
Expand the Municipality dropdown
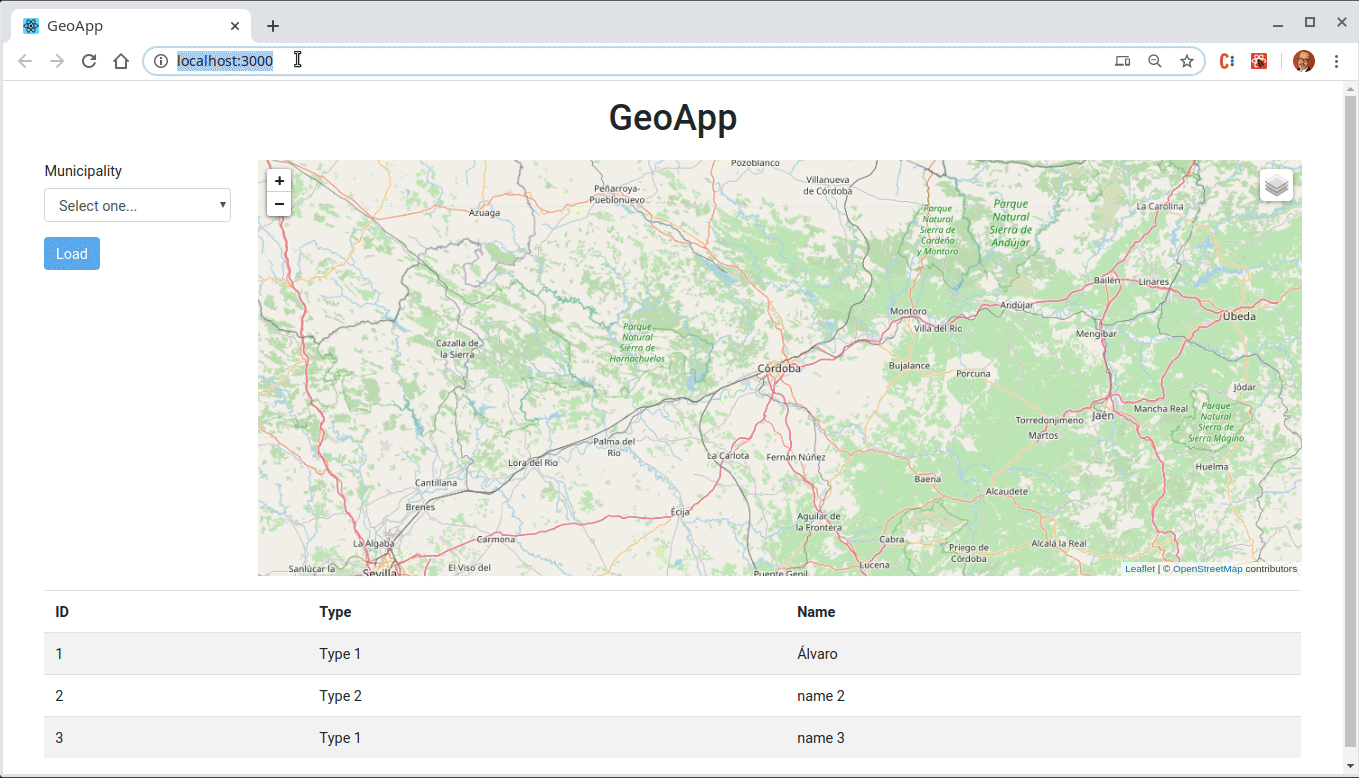[x=137, y=205]
